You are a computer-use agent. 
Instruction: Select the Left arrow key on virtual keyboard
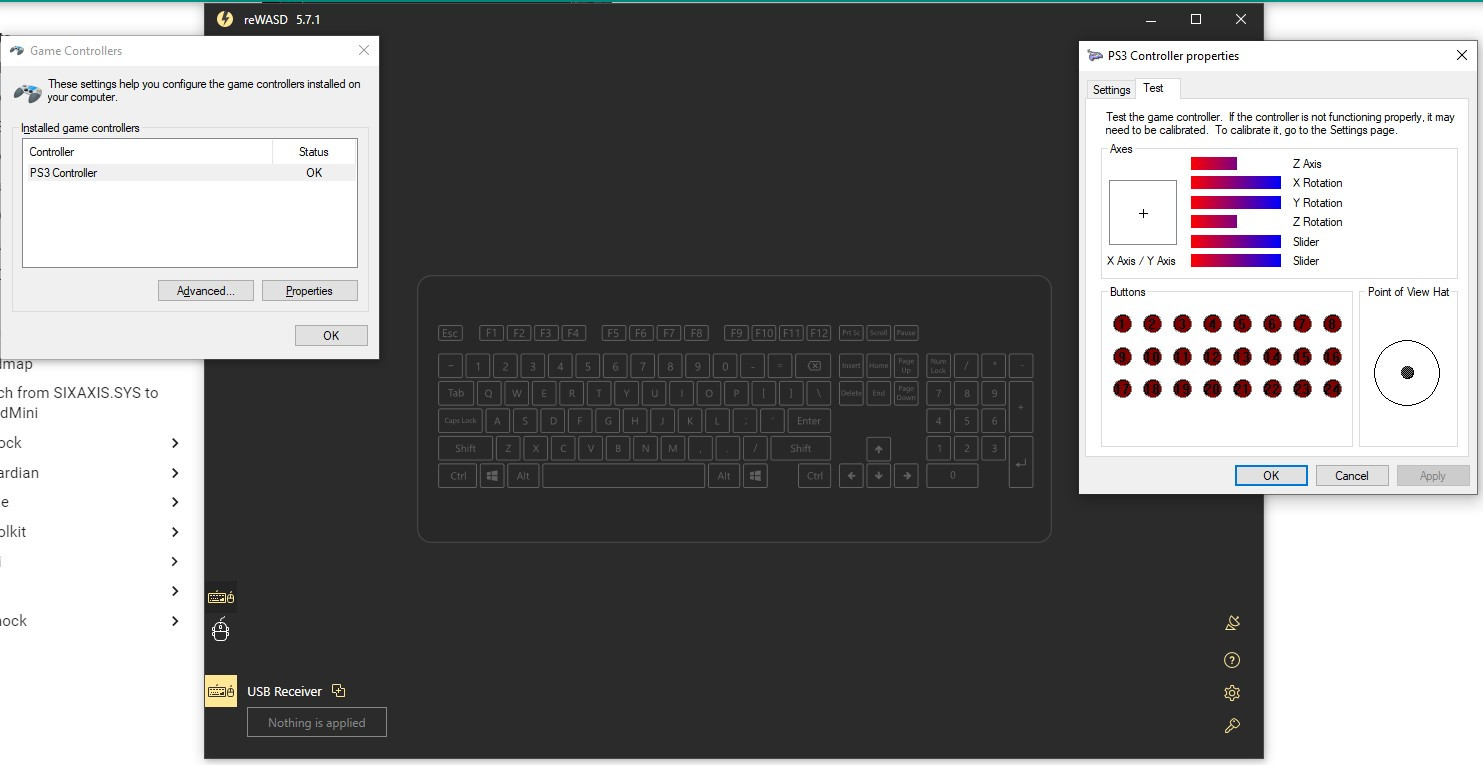851,476
